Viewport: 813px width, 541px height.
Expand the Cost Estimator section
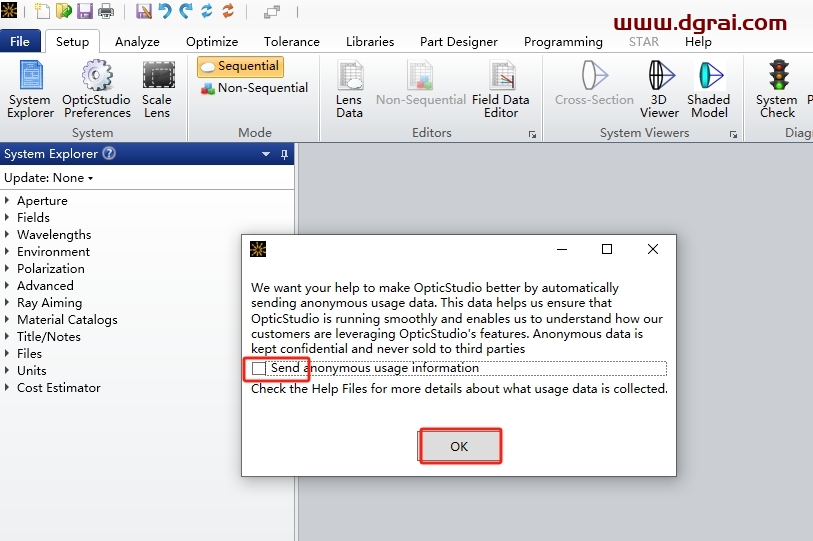[x=7, y=387]
